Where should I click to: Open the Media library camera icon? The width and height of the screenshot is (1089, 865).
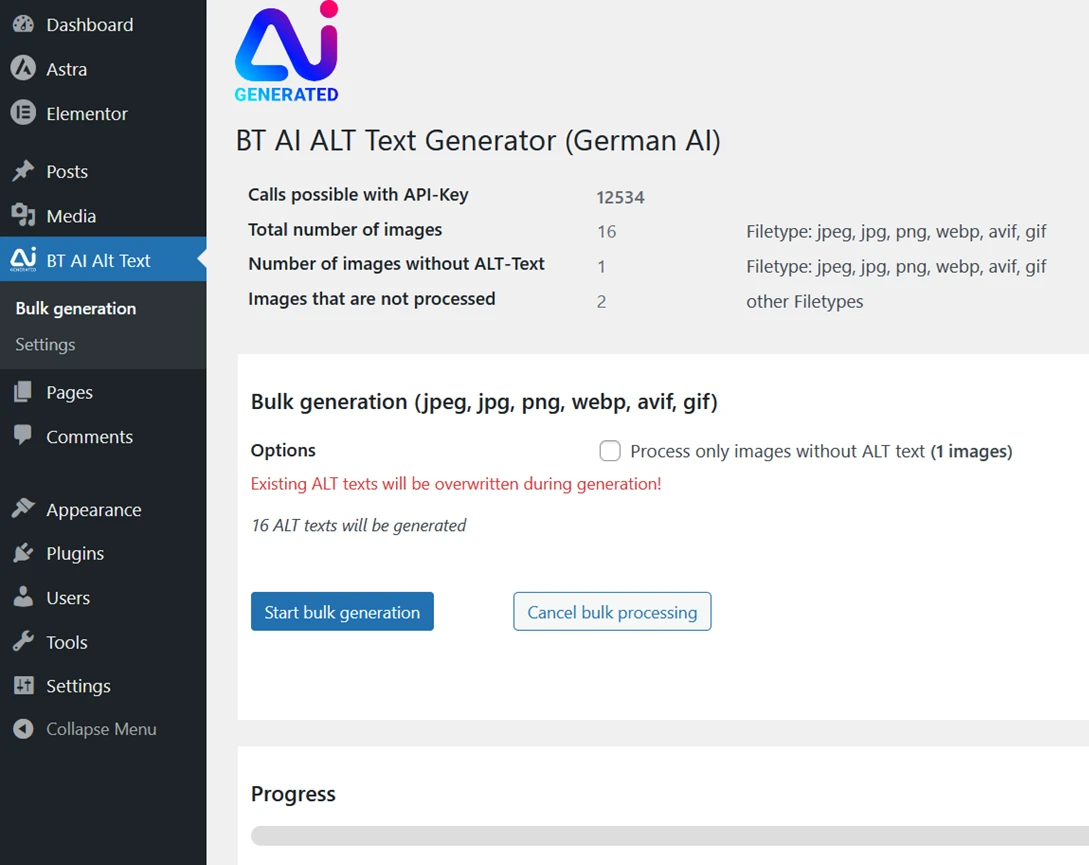point(23,215)
